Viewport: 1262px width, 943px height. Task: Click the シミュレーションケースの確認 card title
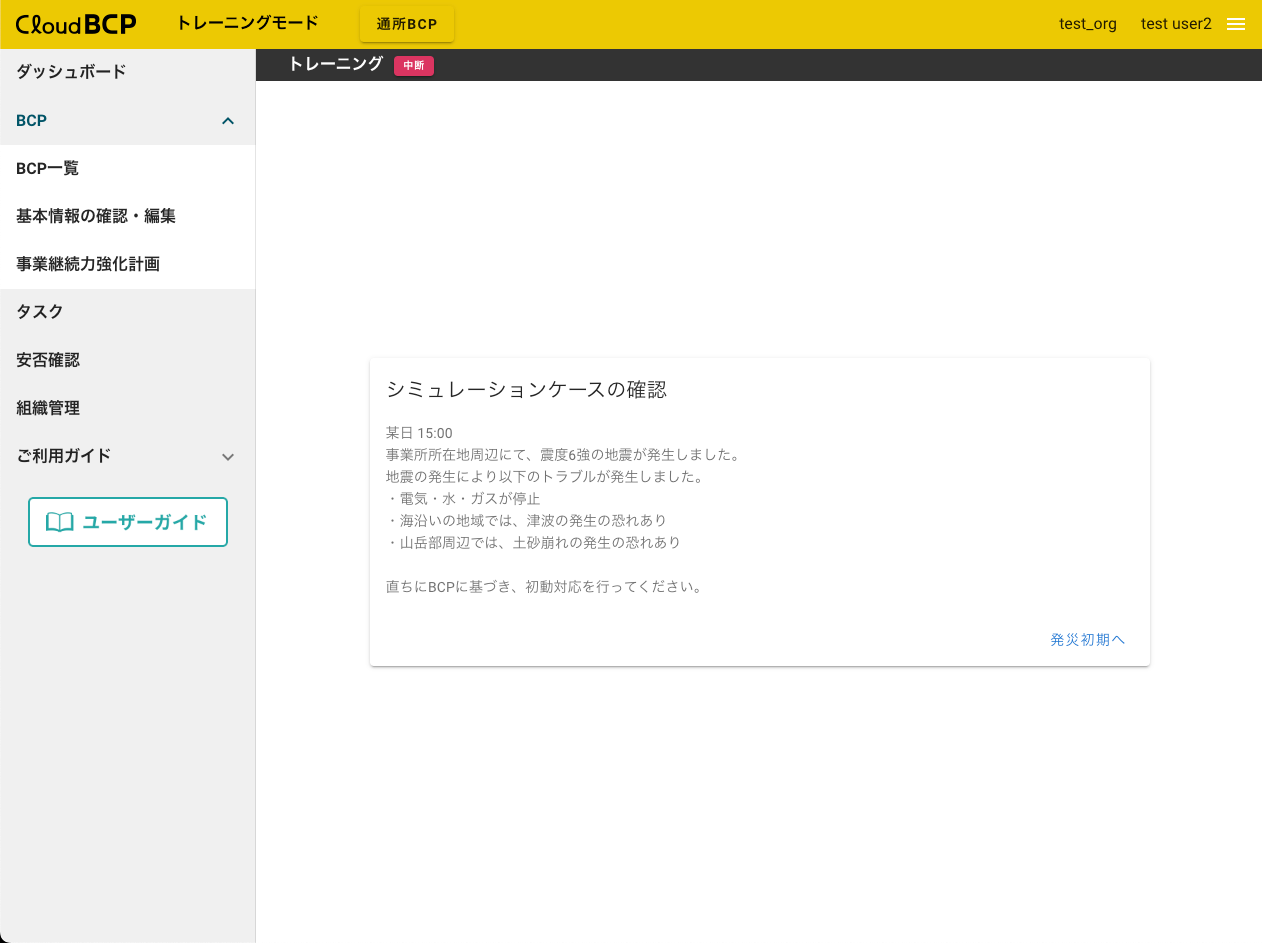526,390
